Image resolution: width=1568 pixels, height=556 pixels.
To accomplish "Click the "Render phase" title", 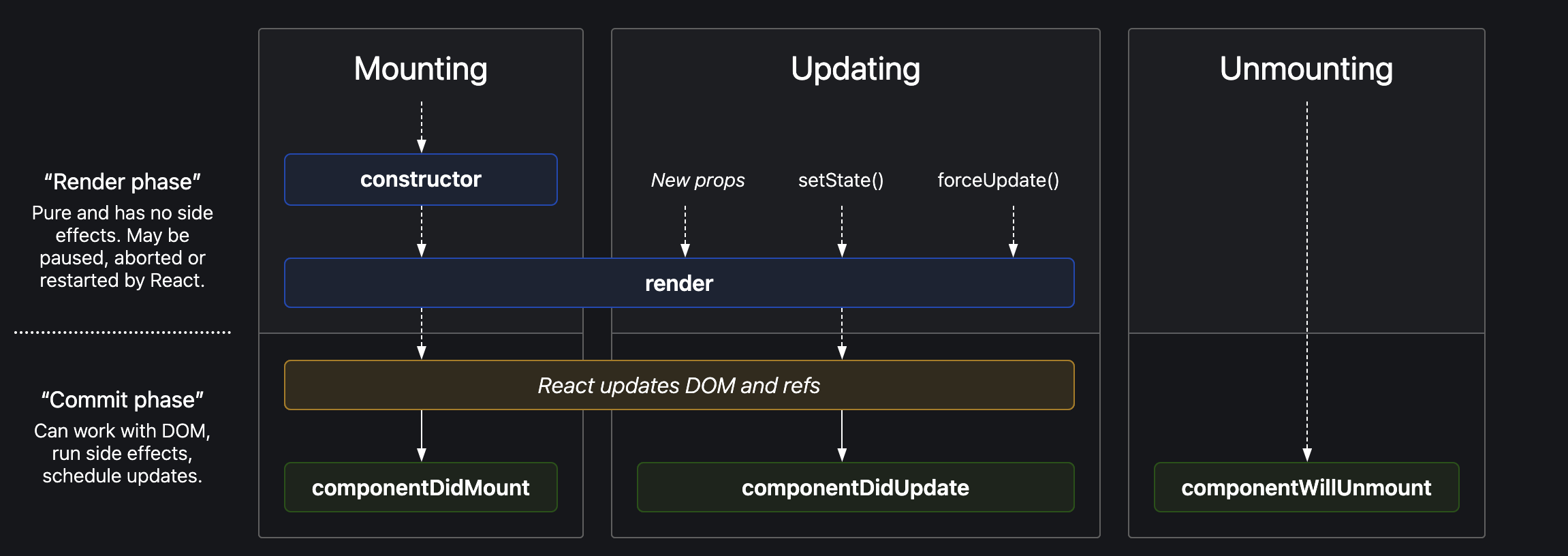I will 123,182.
